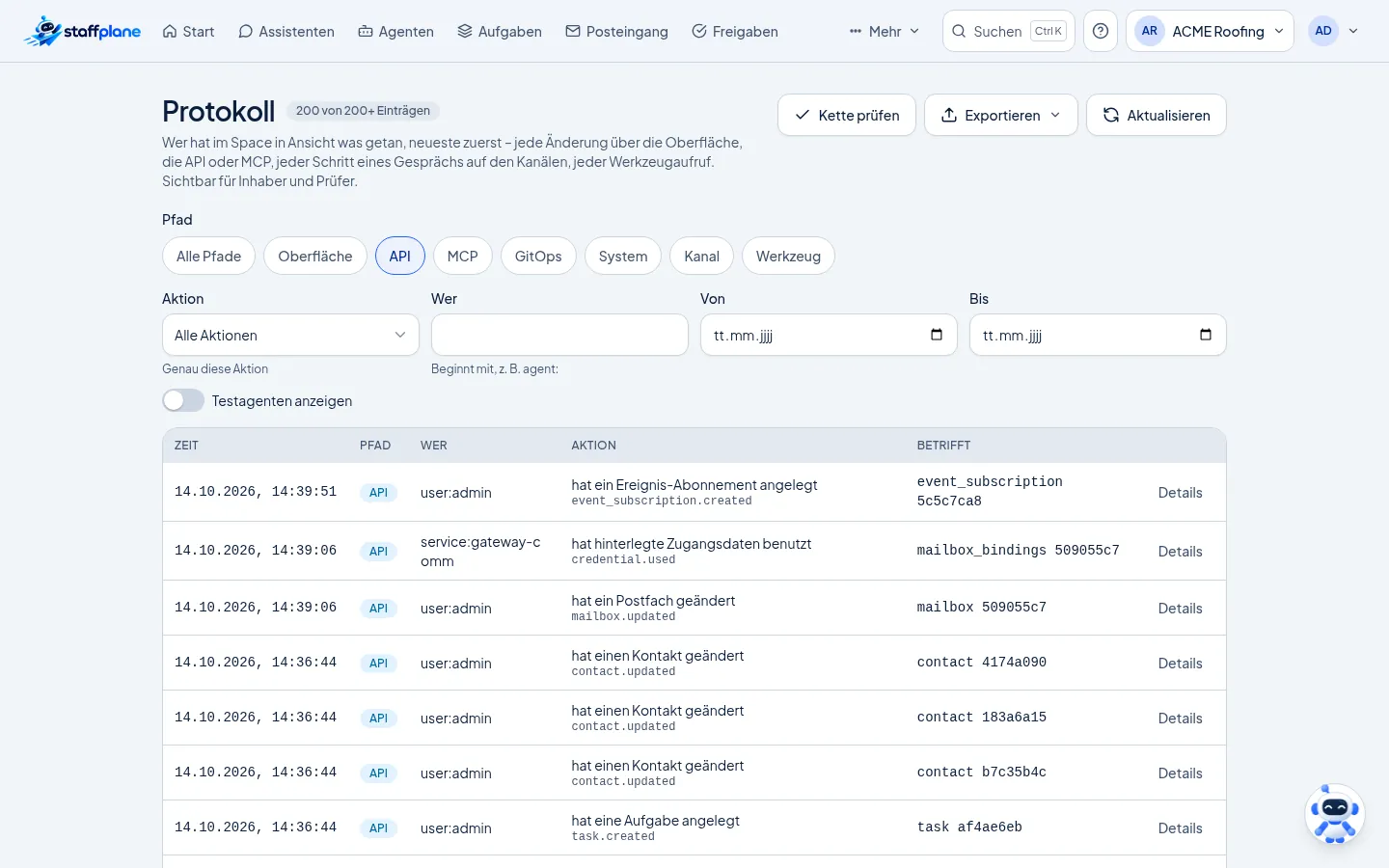1389x868 pixels.
Task: Filter by Oberfläche path
Action: (315, 256)
